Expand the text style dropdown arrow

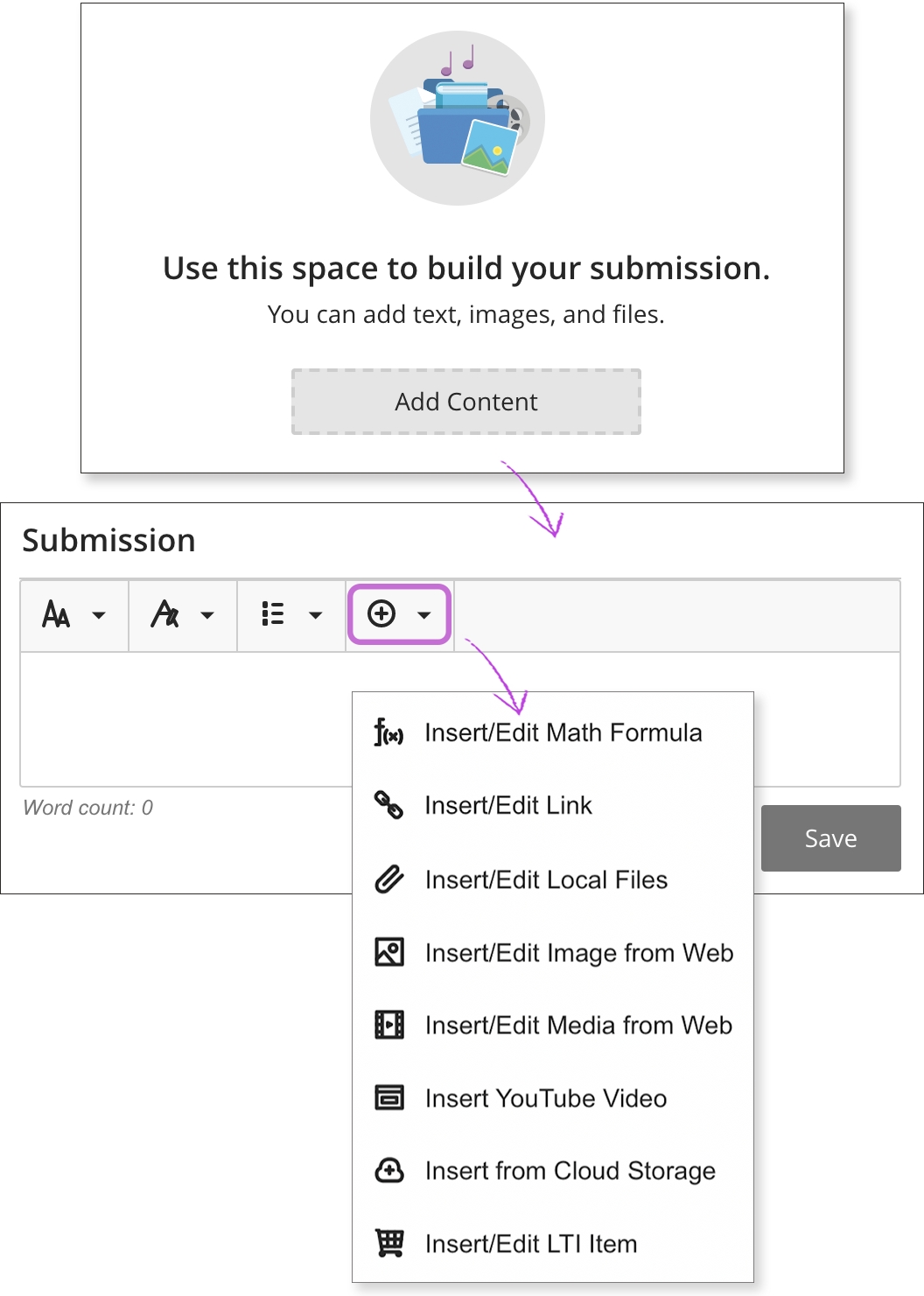point(207,615)
